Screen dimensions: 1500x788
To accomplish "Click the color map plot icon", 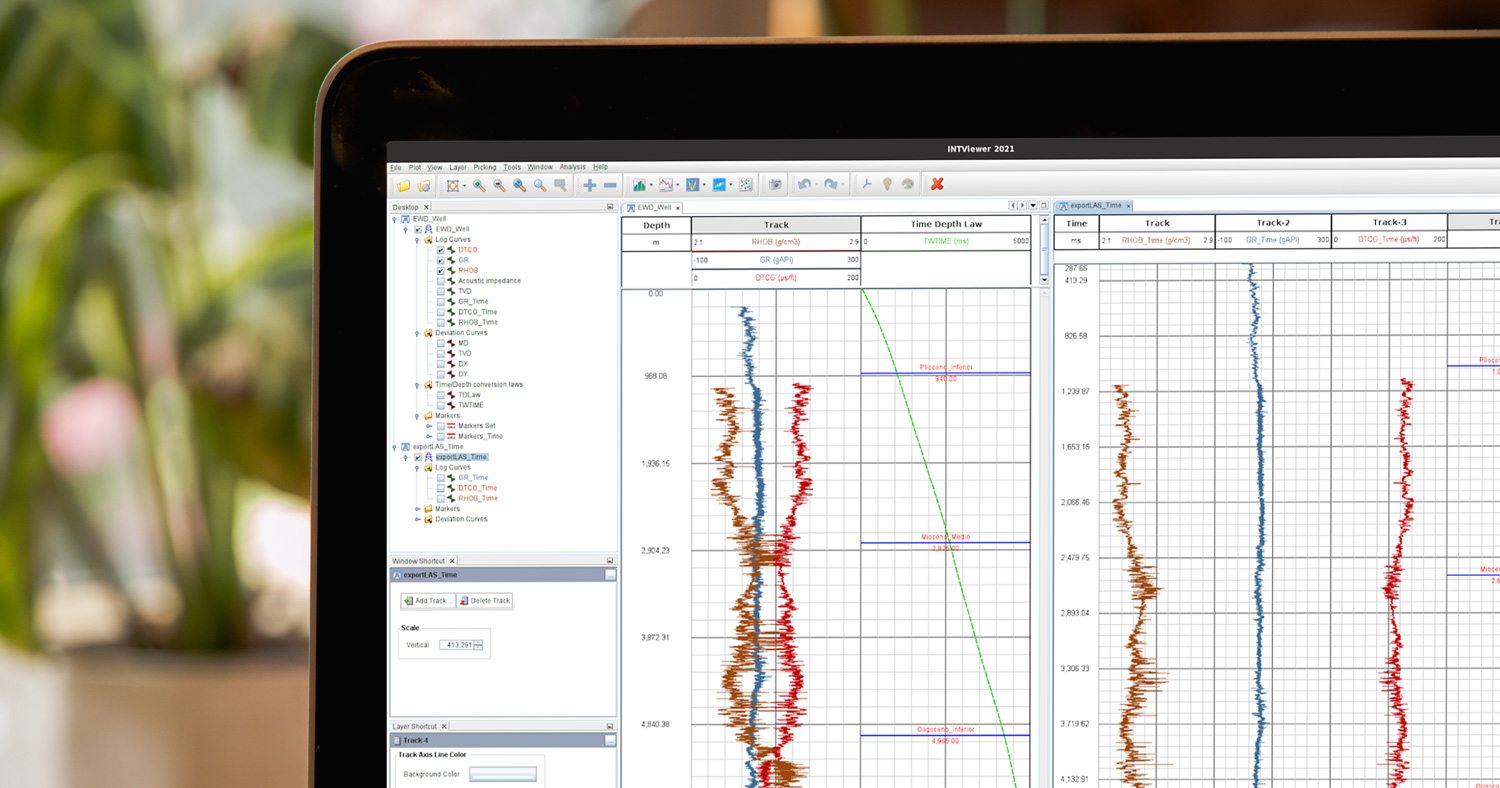I will (719, 185).
